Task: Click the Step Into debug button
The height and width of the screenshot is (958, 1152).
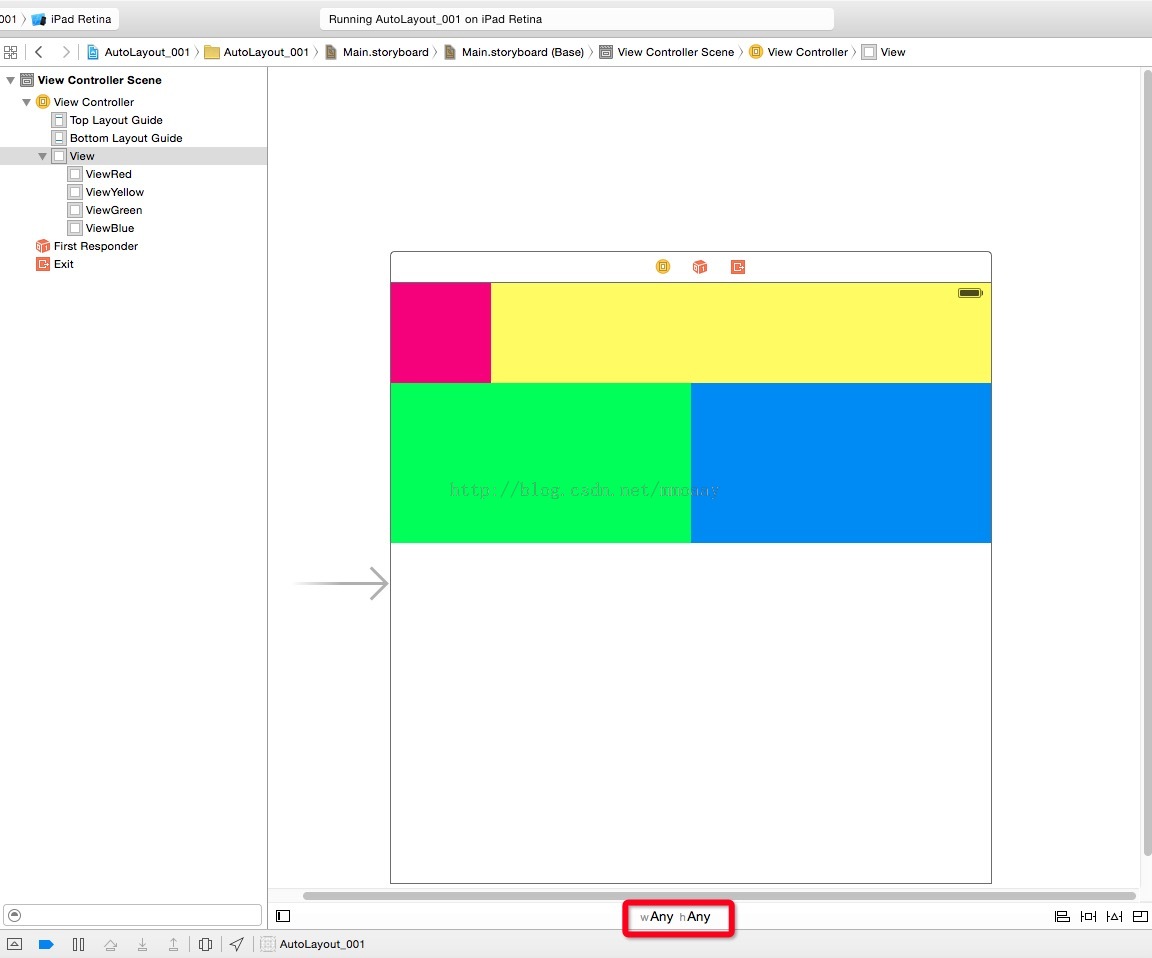Action: coord(143,944)
